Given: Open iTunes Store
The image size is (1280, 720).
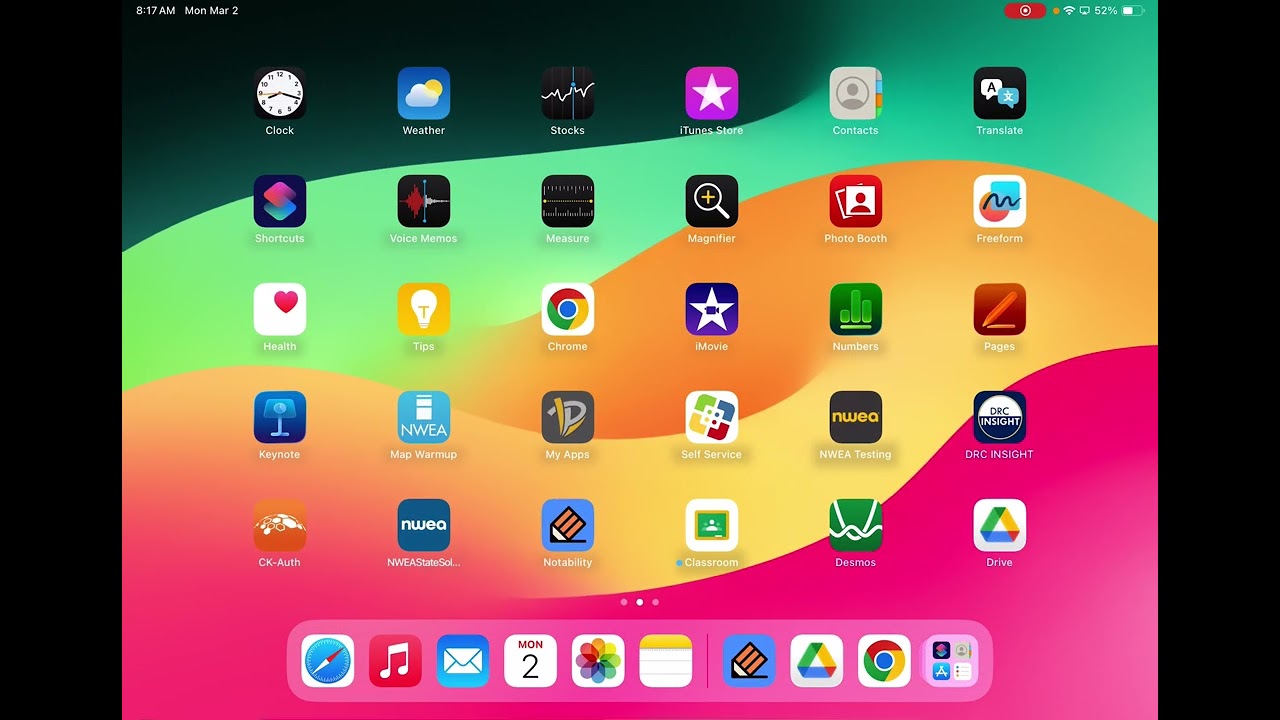Looking at the screenshot, I should point(712,93).
